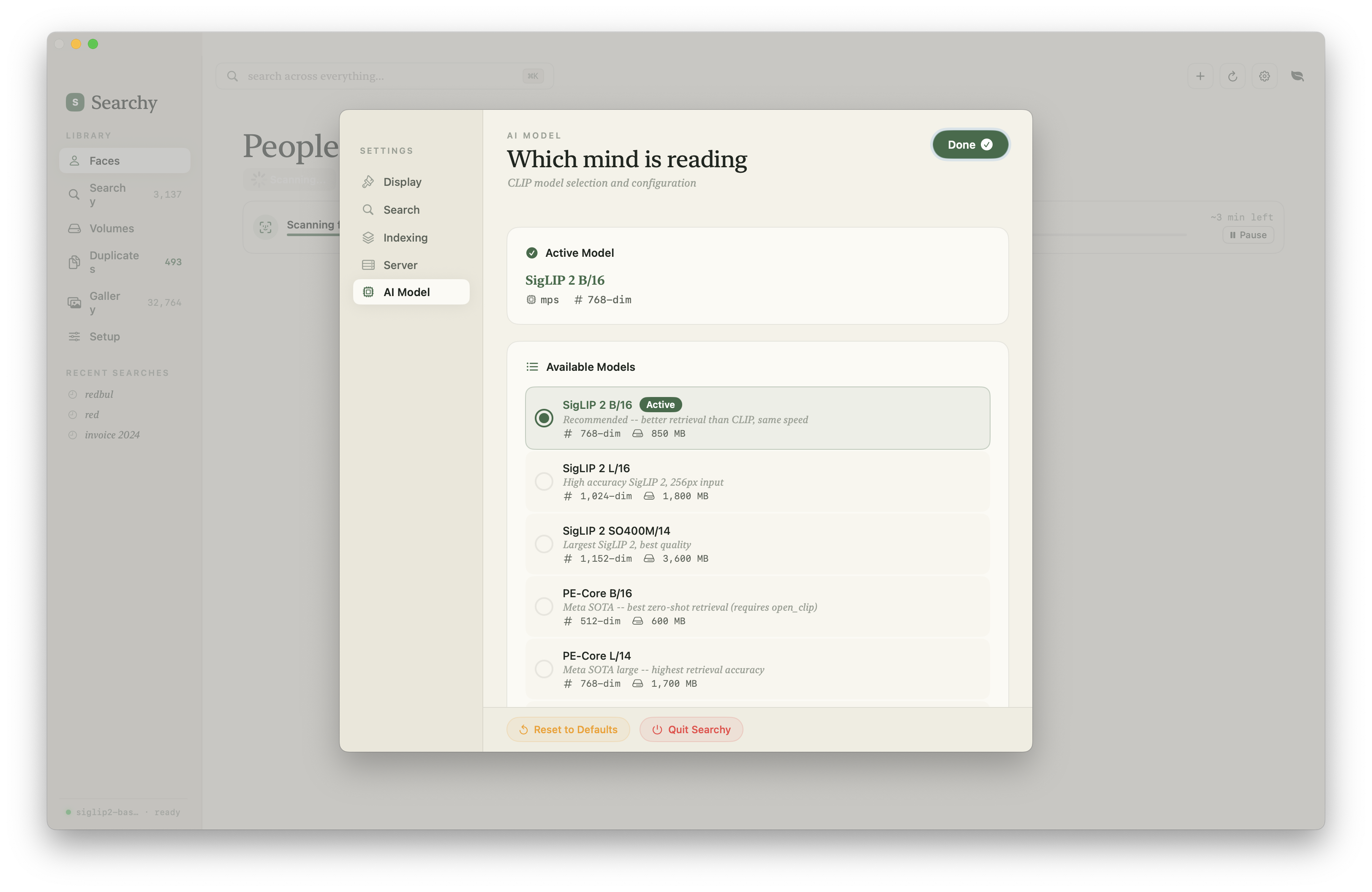The height and width of the screenshot is (892, 1372).
Task: Open Search settings section
Action: [x=411, y=210]
